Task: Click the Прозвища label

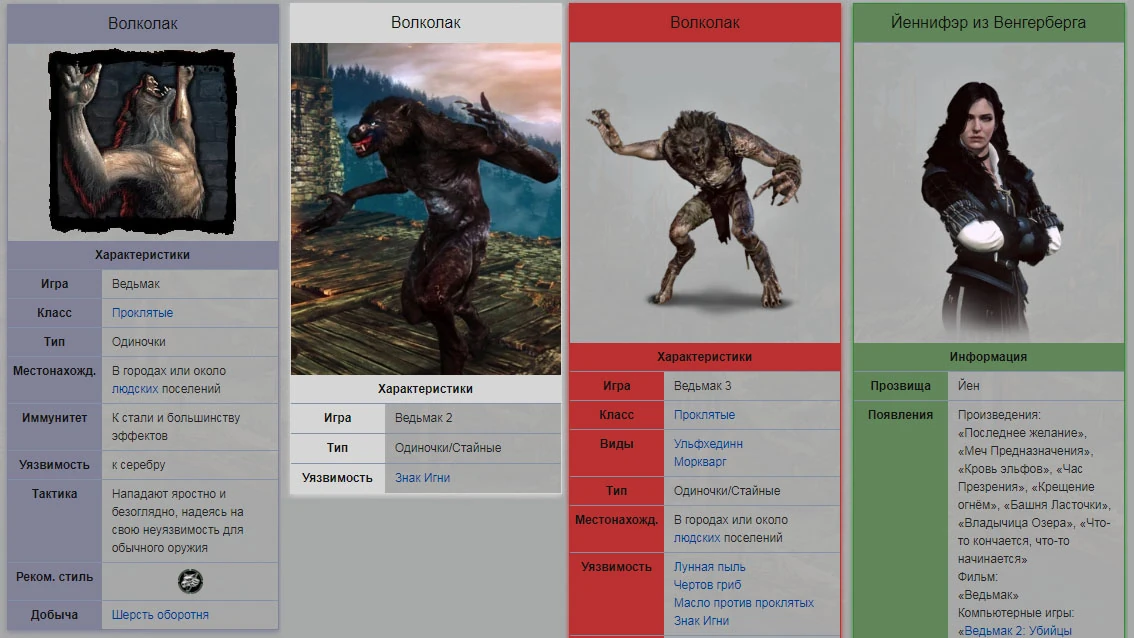Action: (x=900, y=386)
